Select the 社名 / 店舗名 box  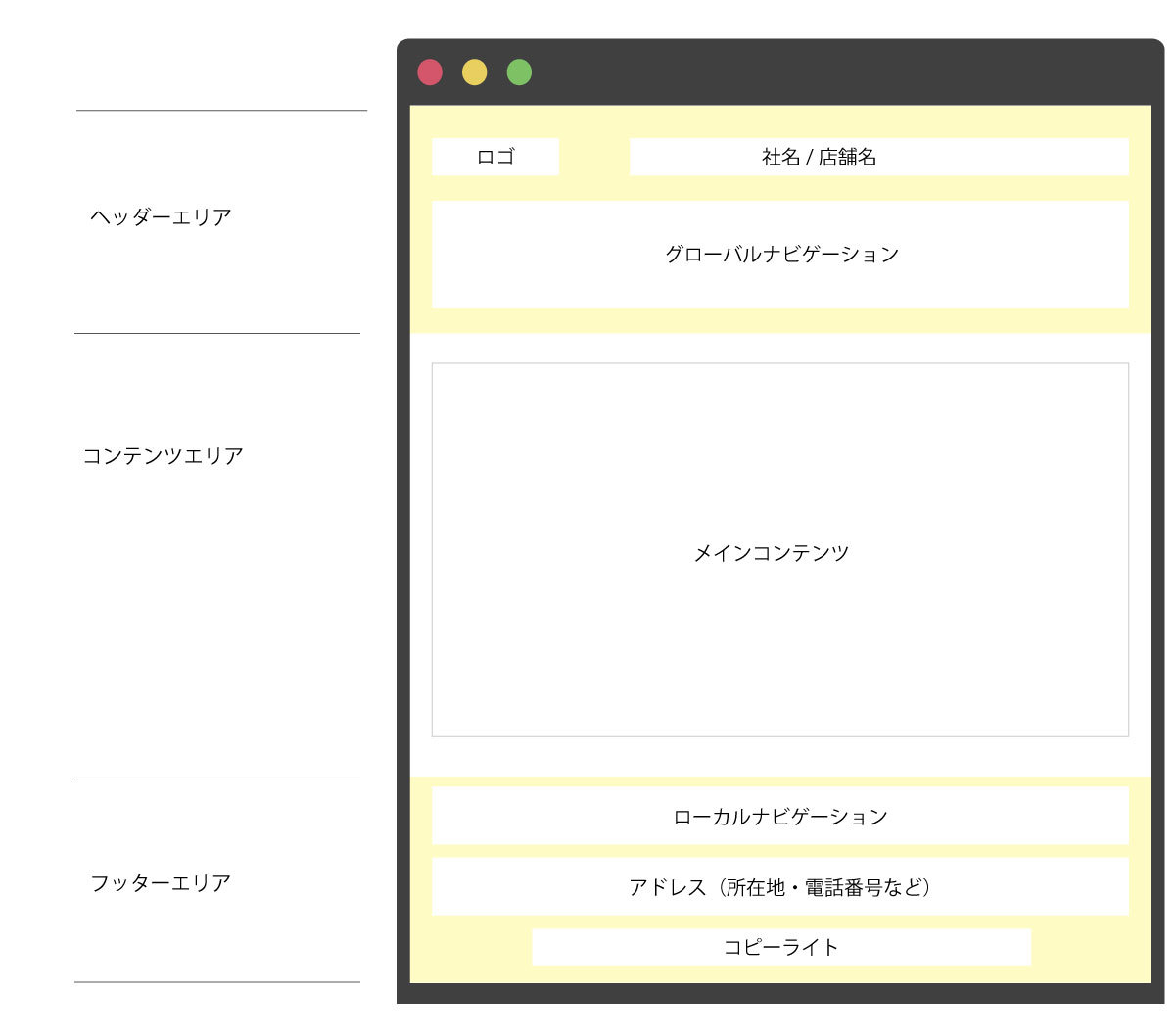pyautogui.click(x=878, y=157)
